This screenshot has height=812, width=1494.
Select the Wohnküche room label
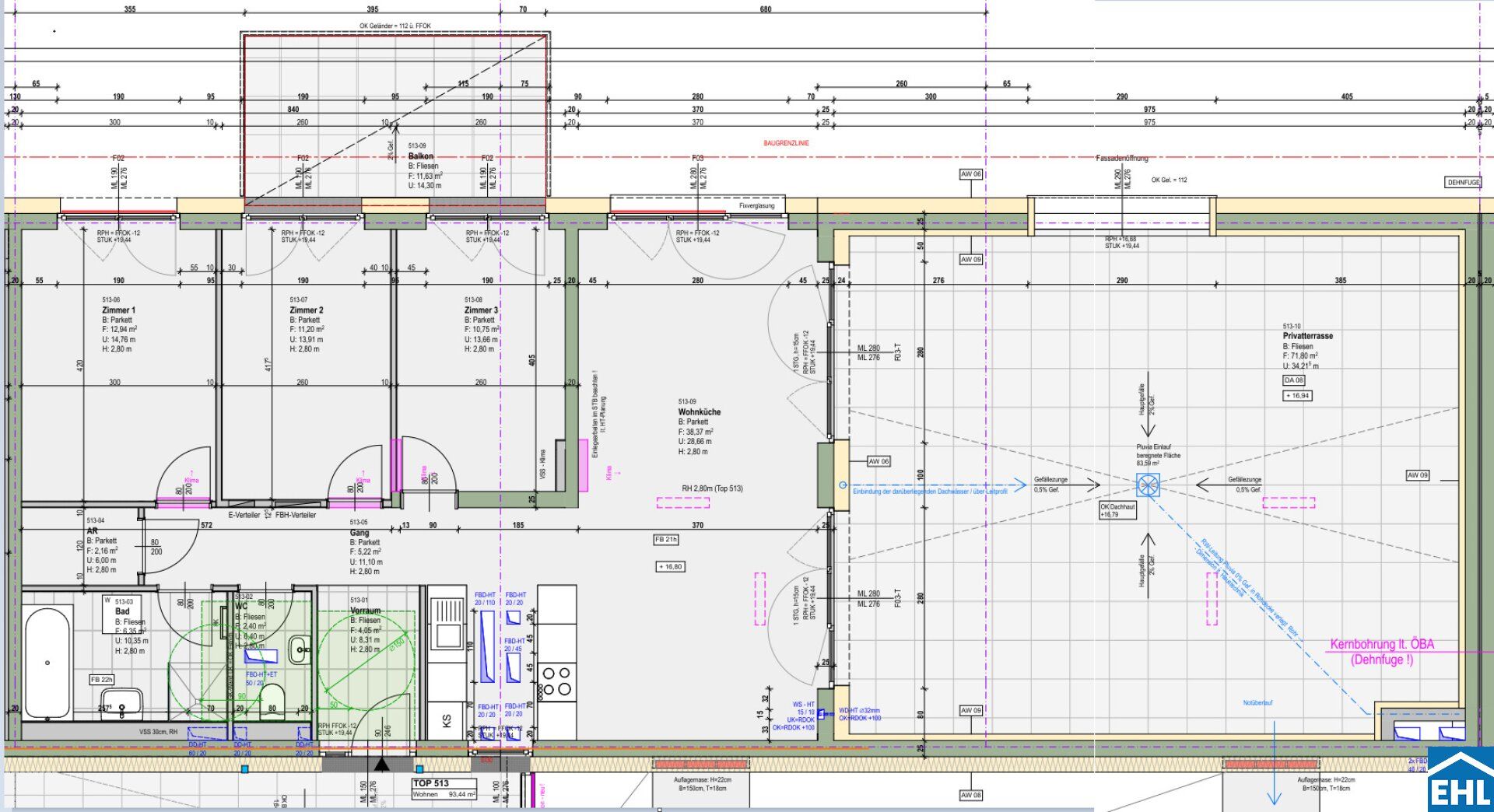coord(699,412)
